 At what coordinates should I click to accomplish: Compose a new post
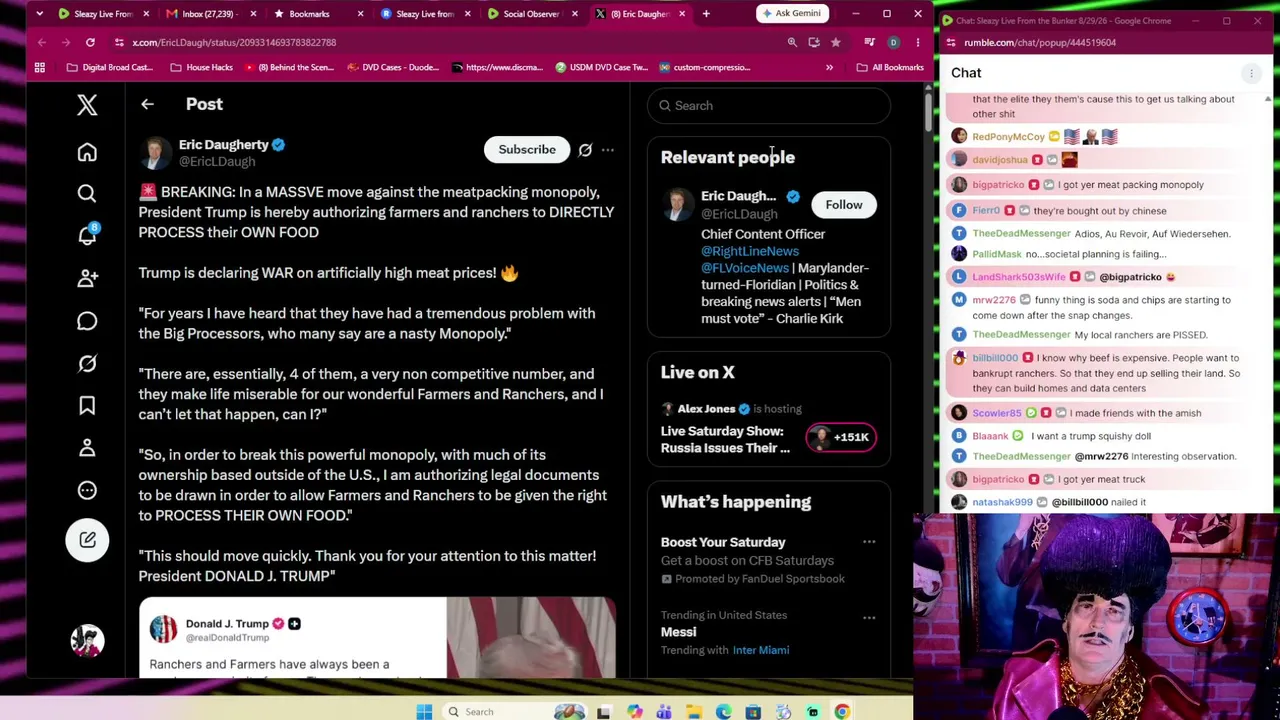[87, 540]
